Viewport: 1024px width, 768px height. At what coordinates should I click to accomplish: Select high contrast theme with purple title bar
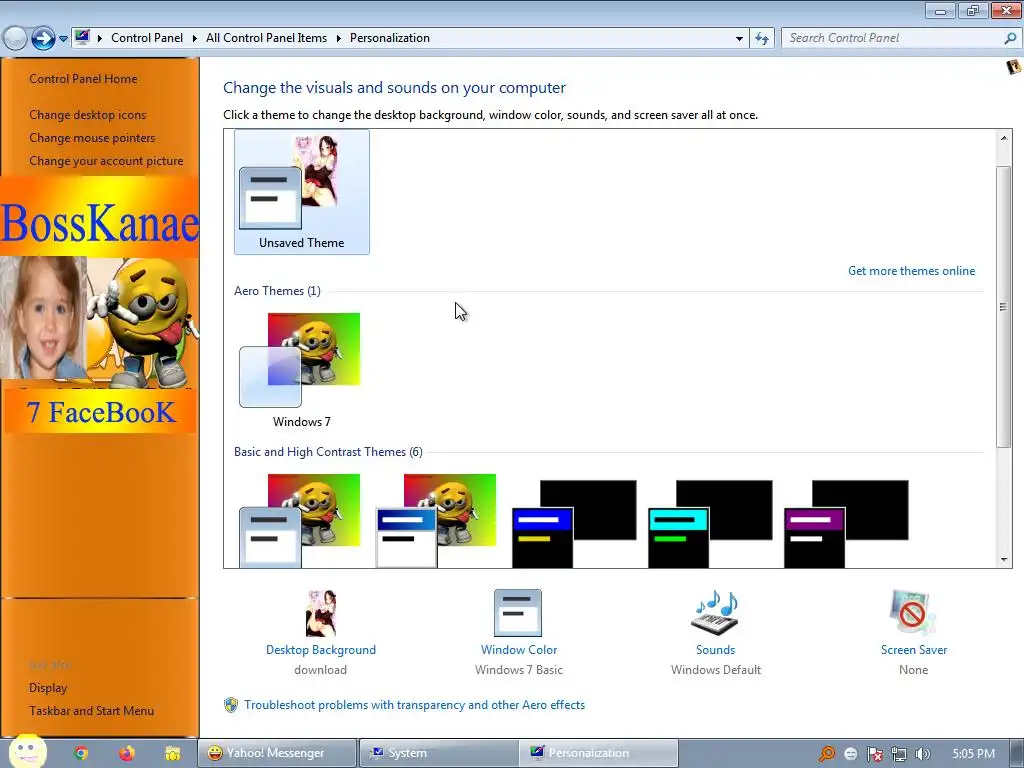pyautogui.click(x=846, y=524)
